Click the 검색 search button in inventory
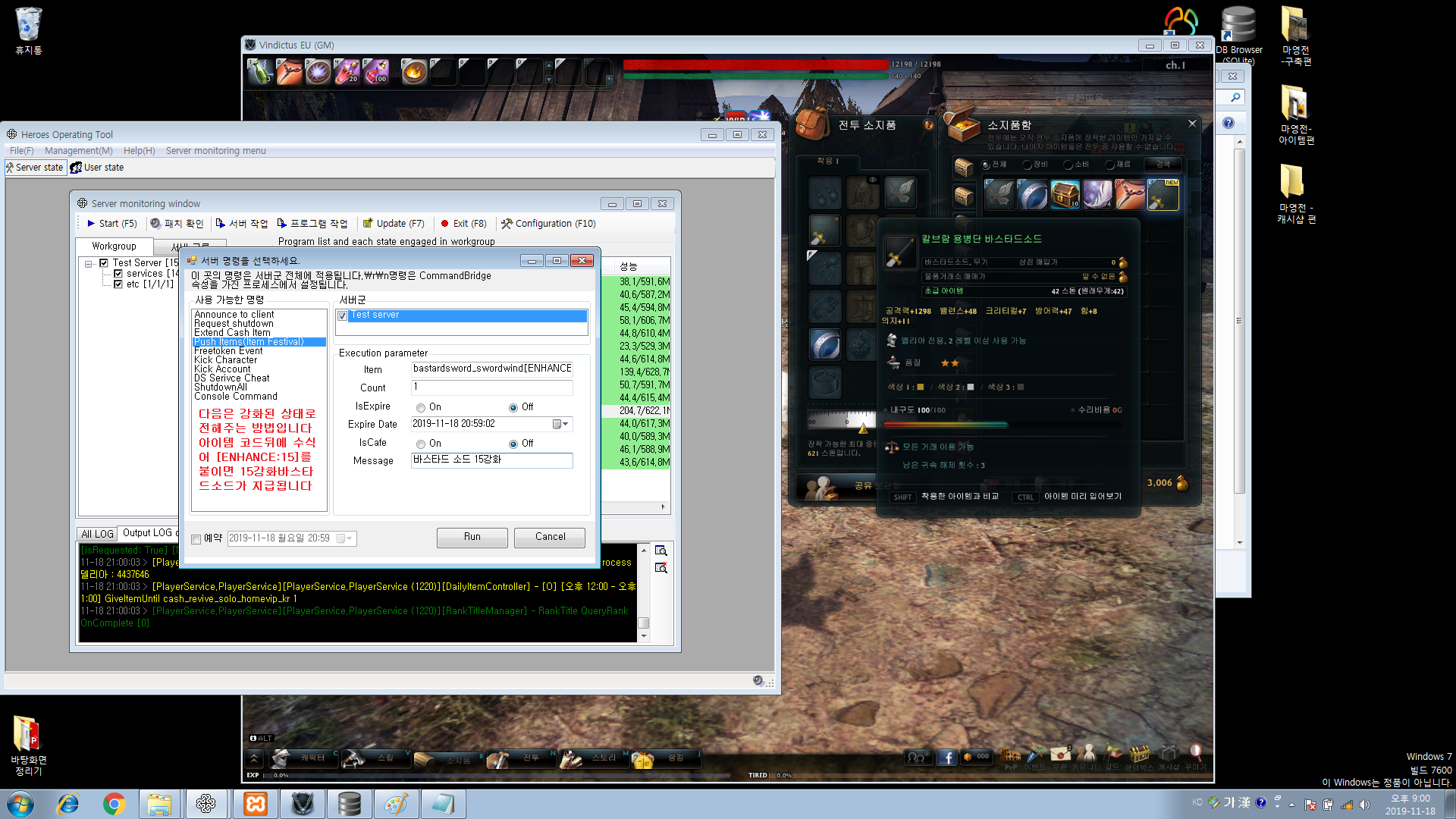 [1163, 164]
